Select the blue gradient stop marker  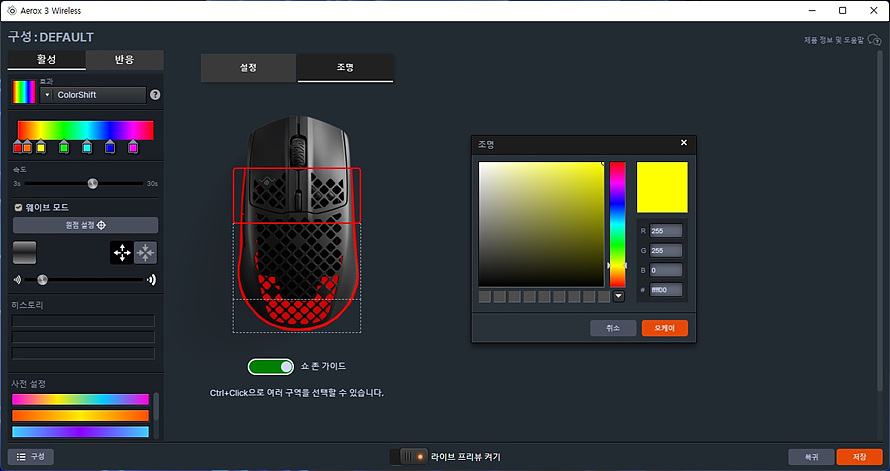pyautogui.click(x=110, y=147)
